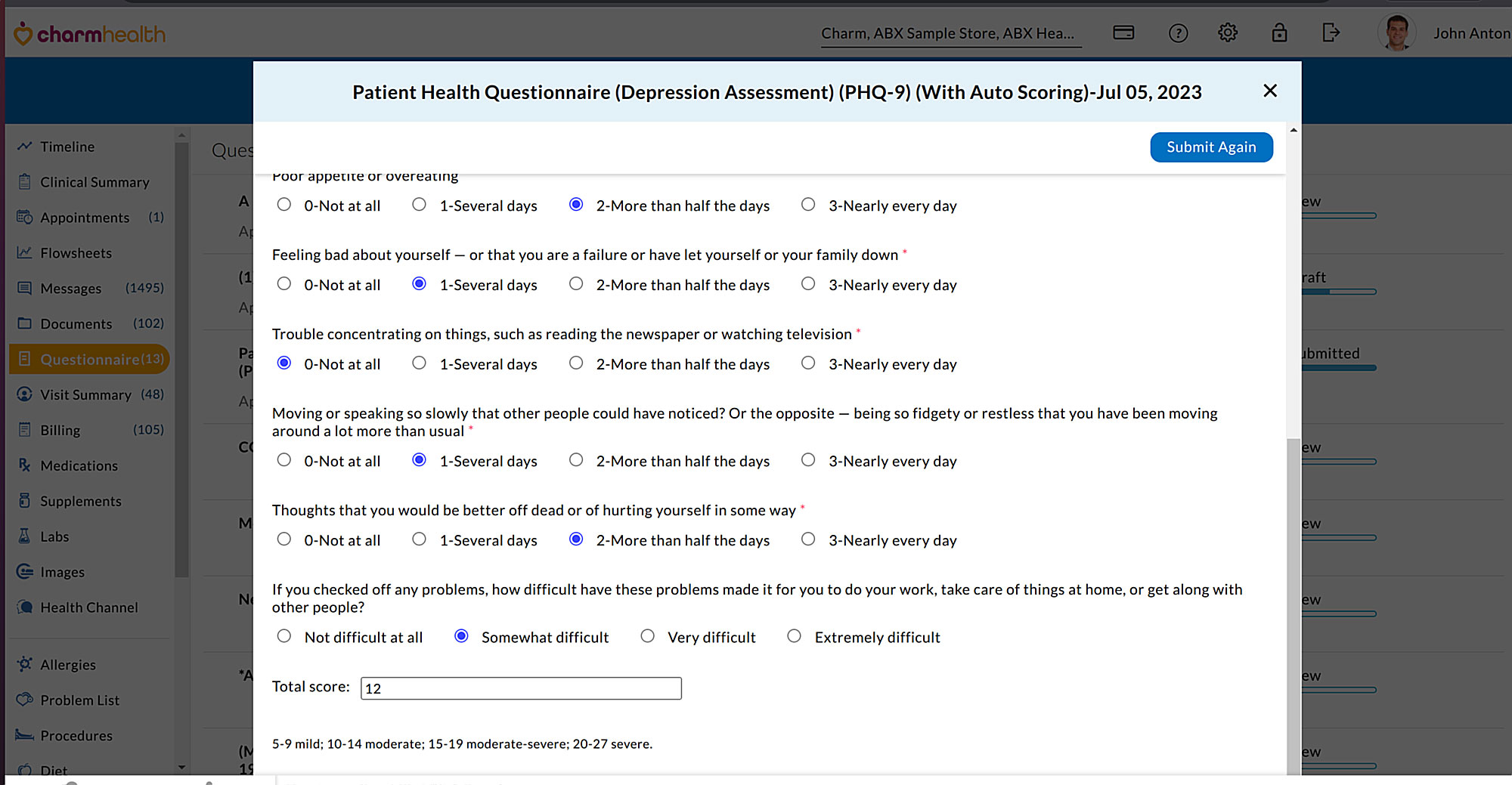Select '2-More than half the days' for poor appetite

pos(577,204)
